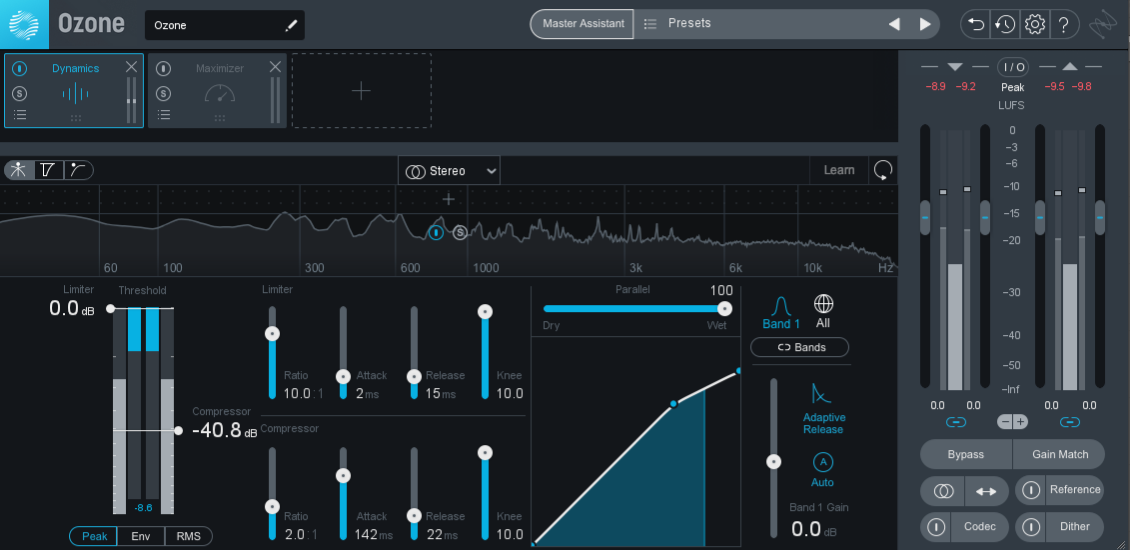Click the reset circular arrow icon

[883, 170]
